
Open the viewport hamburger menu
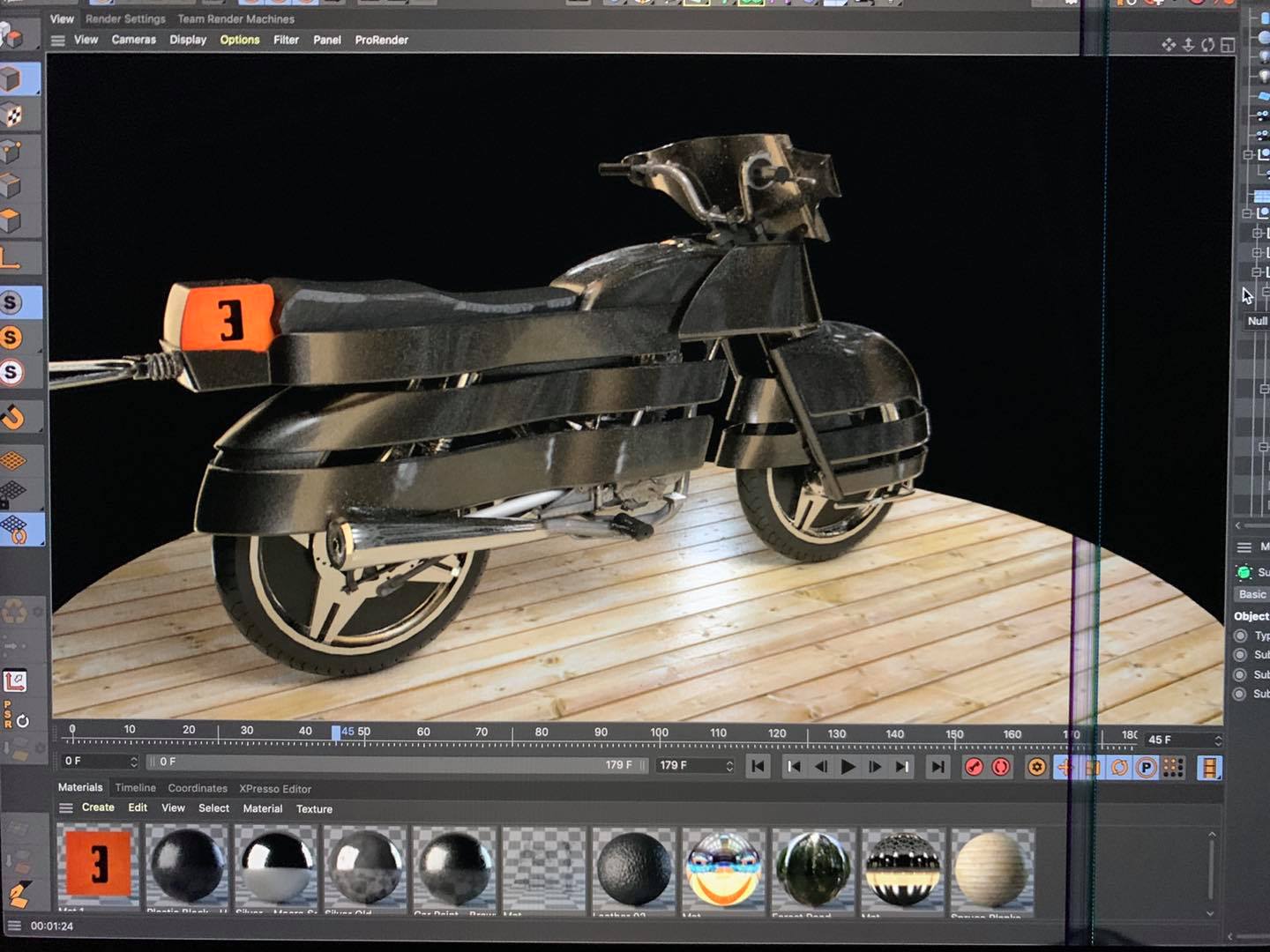pyautogui.click(x=58, y=41)
